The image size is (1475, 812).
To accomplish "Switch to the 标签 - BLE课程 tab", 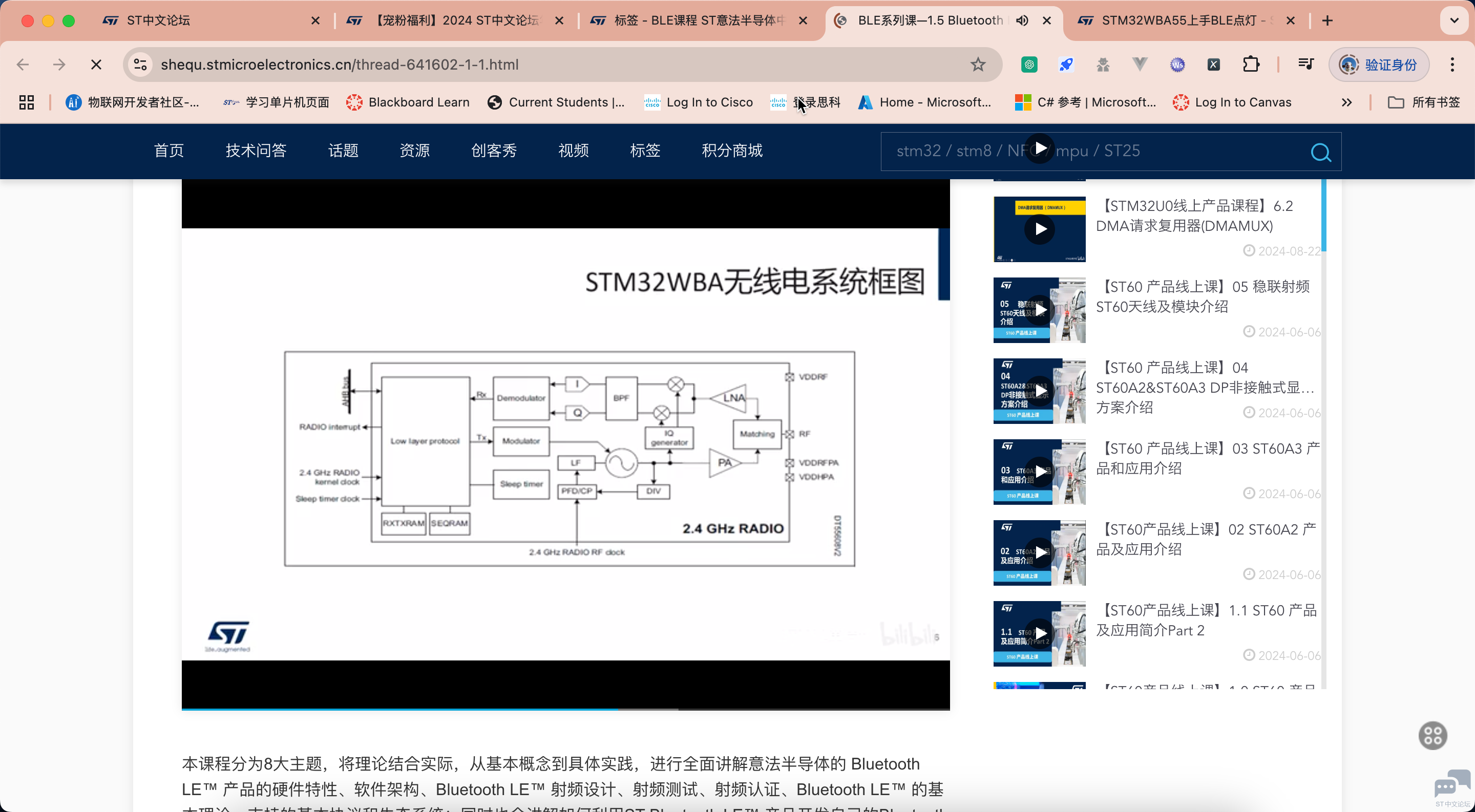I will click(699, 20).
